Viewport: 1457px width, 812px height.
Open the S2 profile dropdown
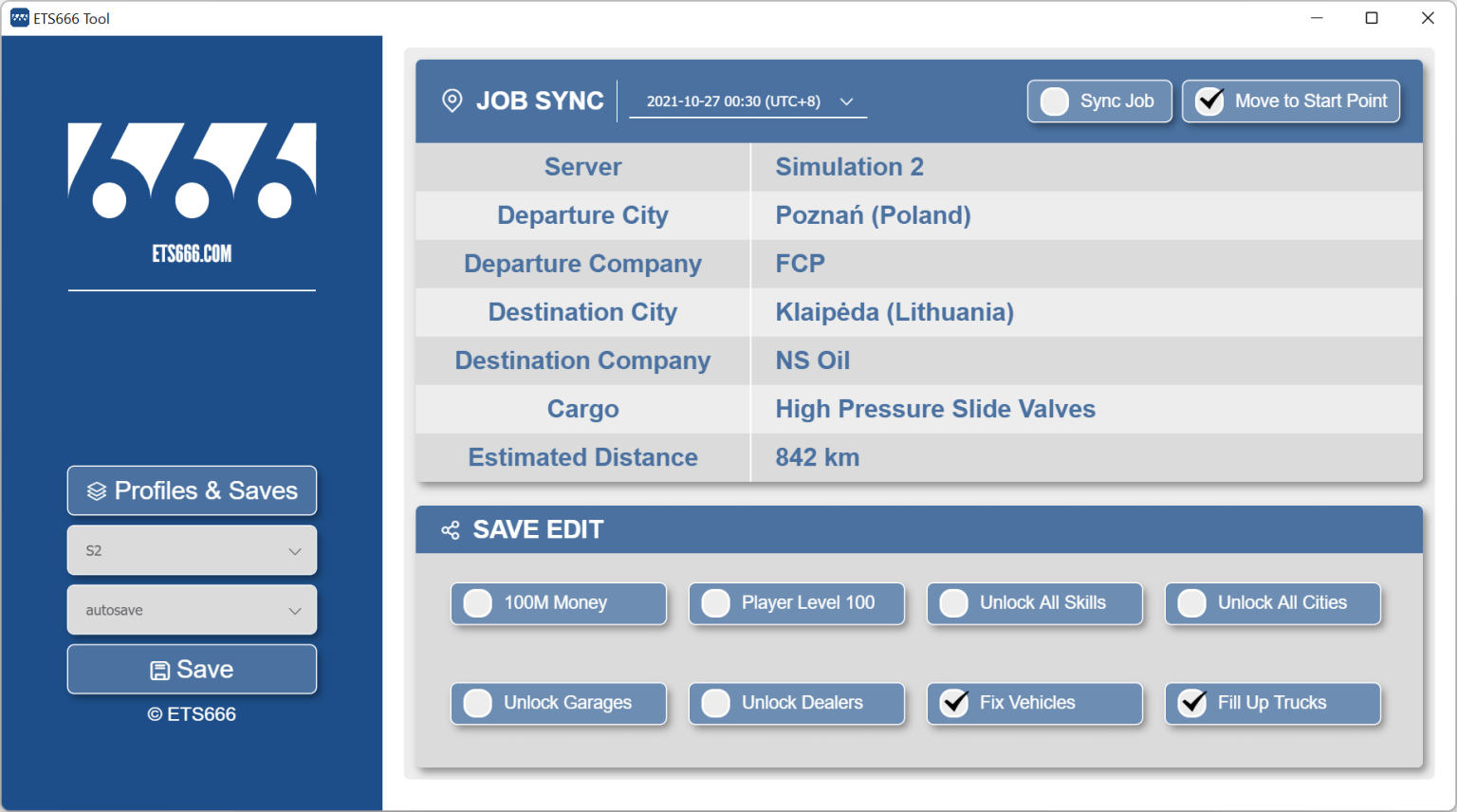pos(192,550)
